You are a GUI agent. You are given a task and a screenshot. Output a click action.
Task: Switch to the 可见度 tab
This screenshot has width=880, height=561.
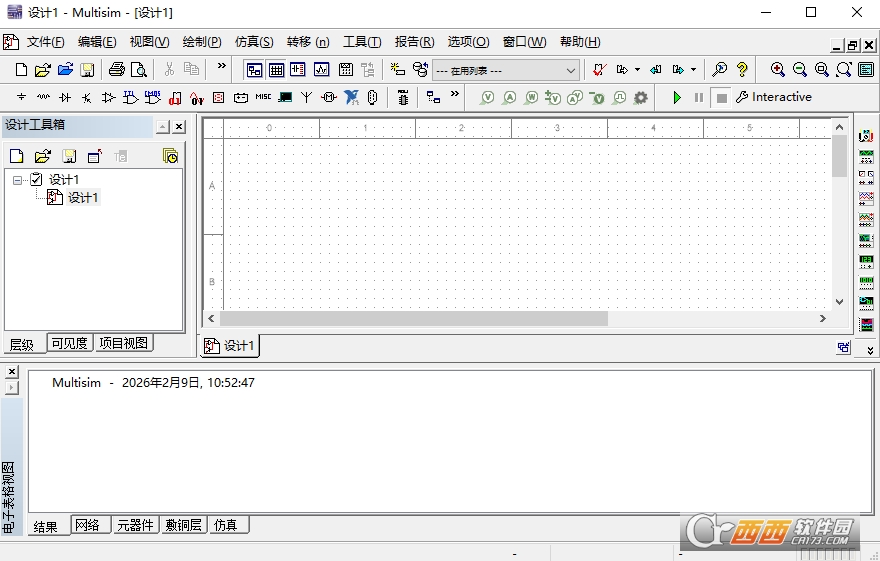69,343
